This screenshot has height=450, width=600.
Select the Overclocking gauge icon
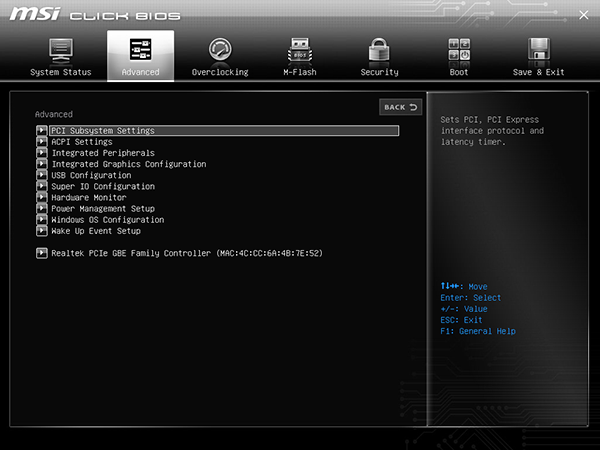coord(220,50)
